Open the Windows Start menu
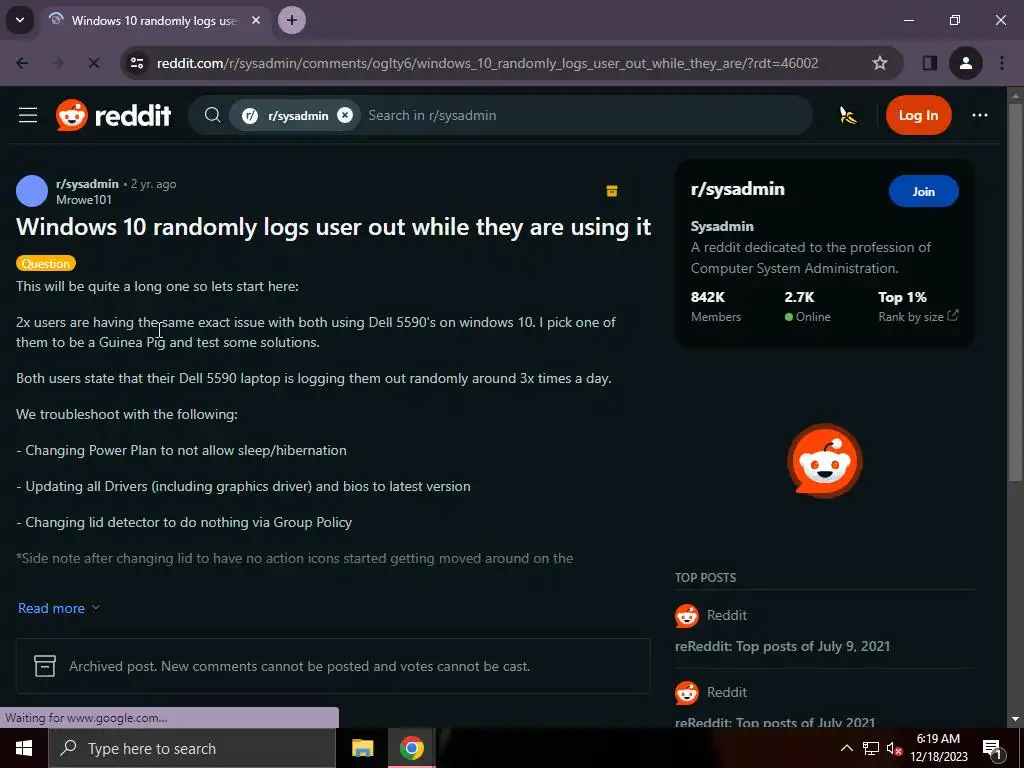The image size is (1024, 768). 24,748
